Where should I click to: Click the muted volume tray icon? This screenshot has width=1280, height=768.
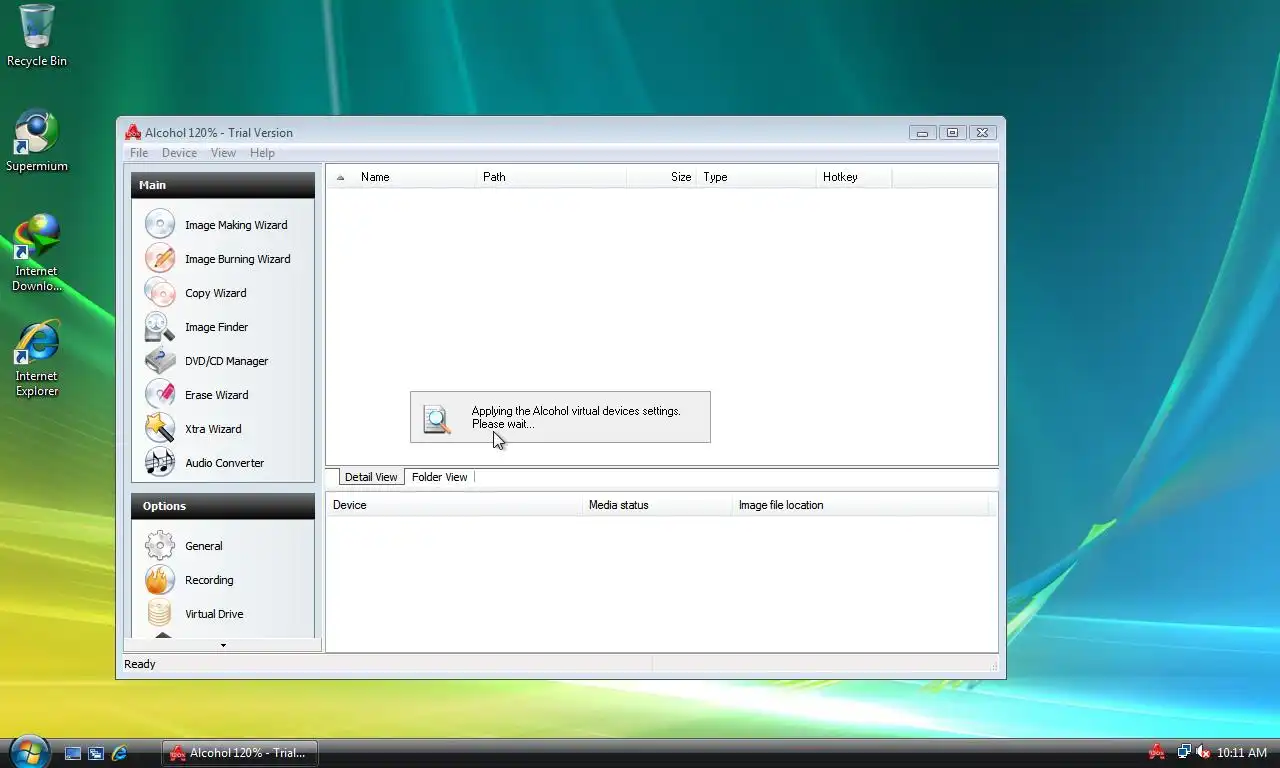coord(1203,752)
